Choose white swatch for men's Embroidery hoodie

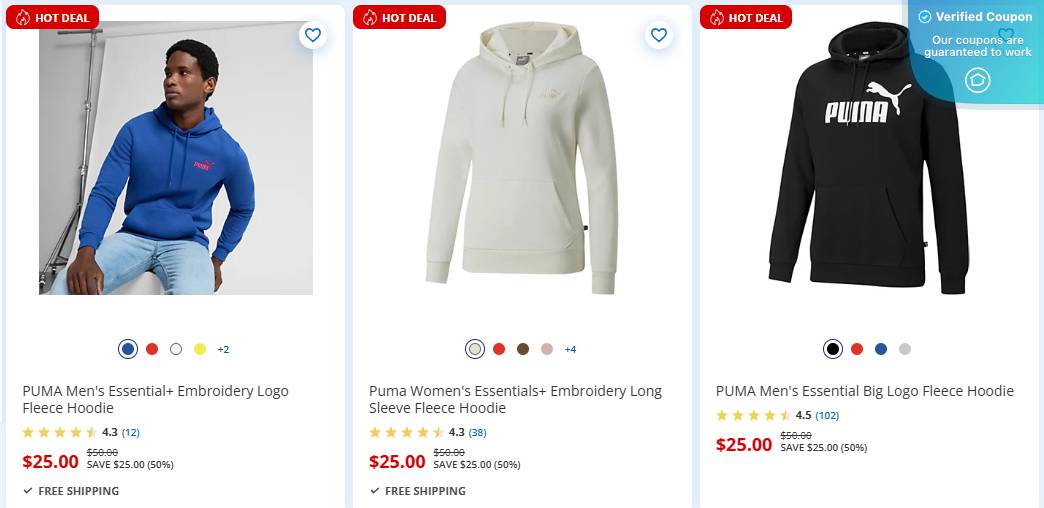pos(176,349)
